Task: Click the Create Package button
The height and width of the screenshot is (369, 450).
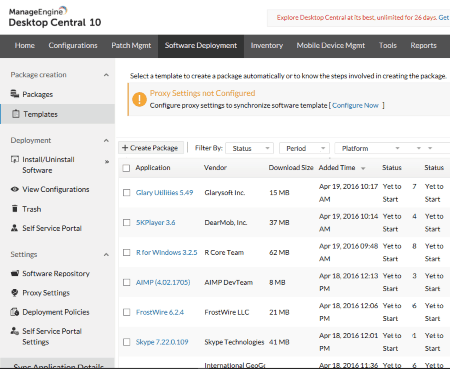Action: tap(151, 148)
